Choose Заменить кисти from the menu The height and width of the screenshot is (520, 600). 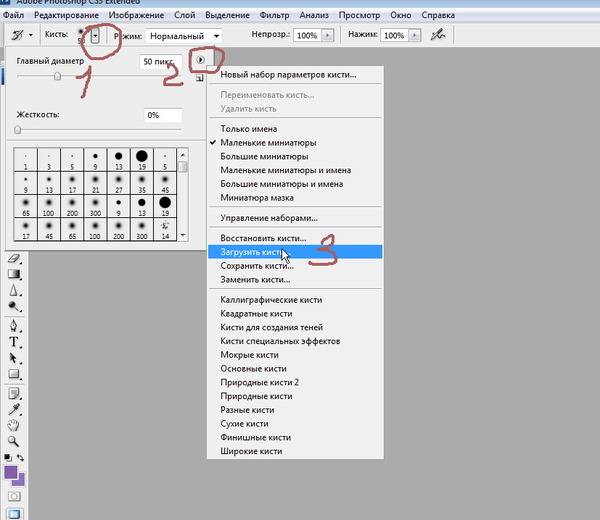[x=295, y=279]
